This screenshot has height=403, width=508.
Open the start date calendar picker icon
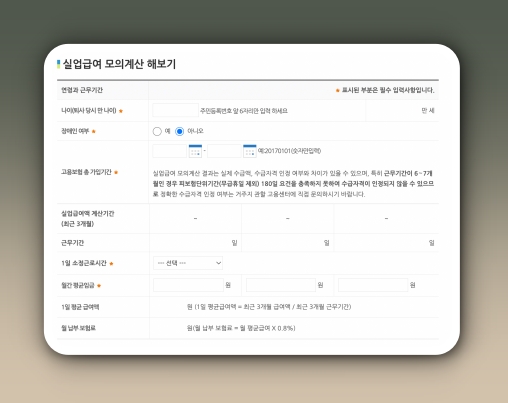(195, 151)
